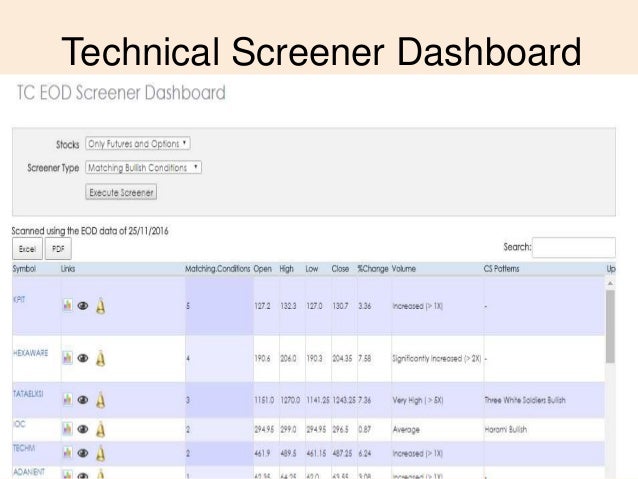The width and height of the screenshot is (638, 479).
Task: Click the Execute Screener button
Action: [x=121, y=192]
